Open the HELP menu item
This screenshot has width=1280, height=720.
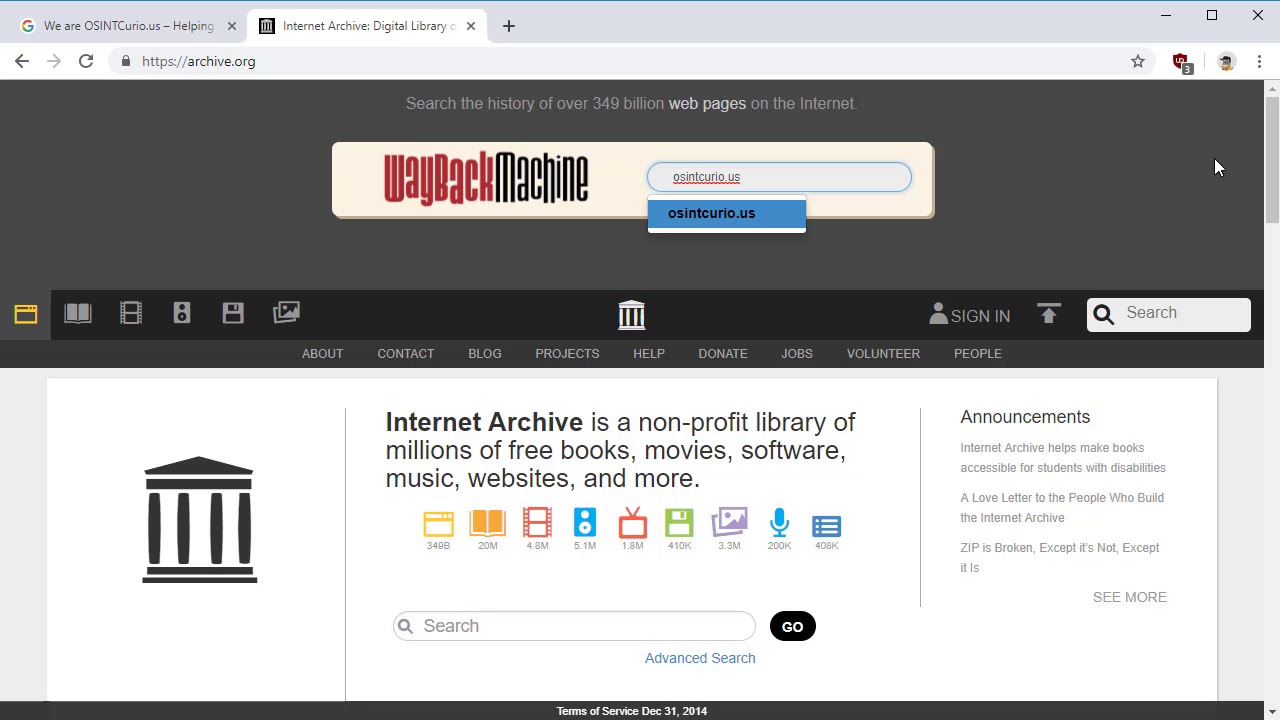pos(649,354)
